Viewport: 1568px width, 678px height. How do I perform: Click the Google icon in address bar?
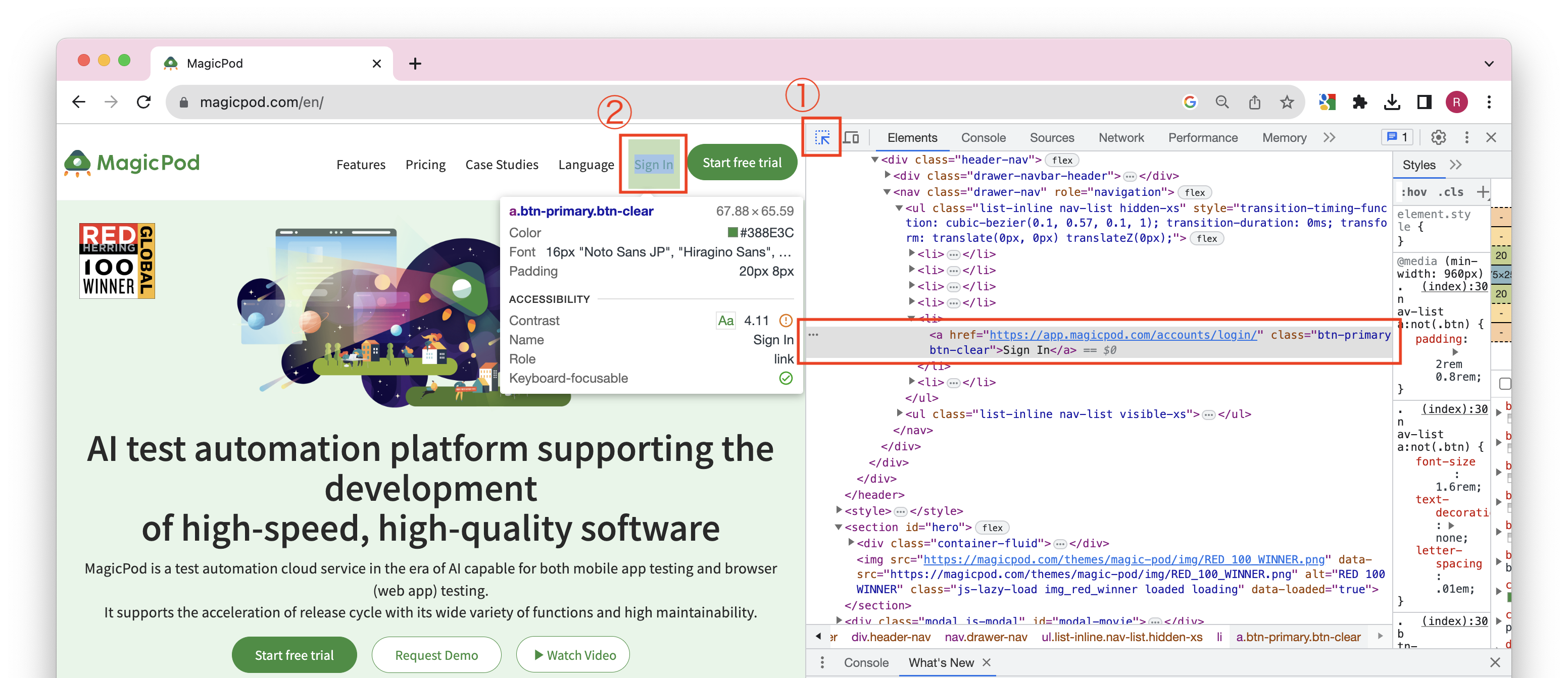click(1190, 102)
